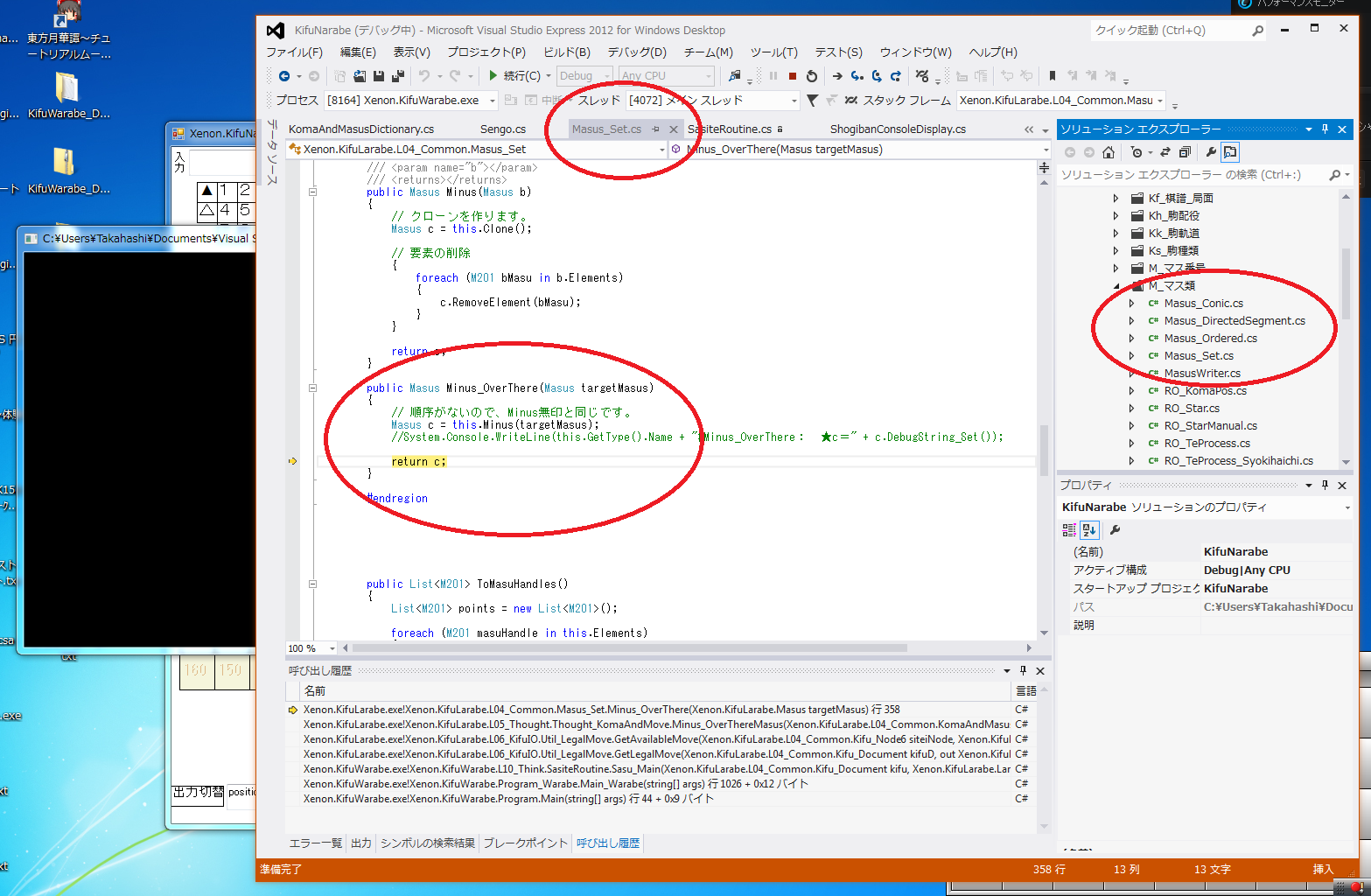Screen dimensions: 1371x896
Task: Click the Stop Debugging red square icon
Action: click(793, 76)
